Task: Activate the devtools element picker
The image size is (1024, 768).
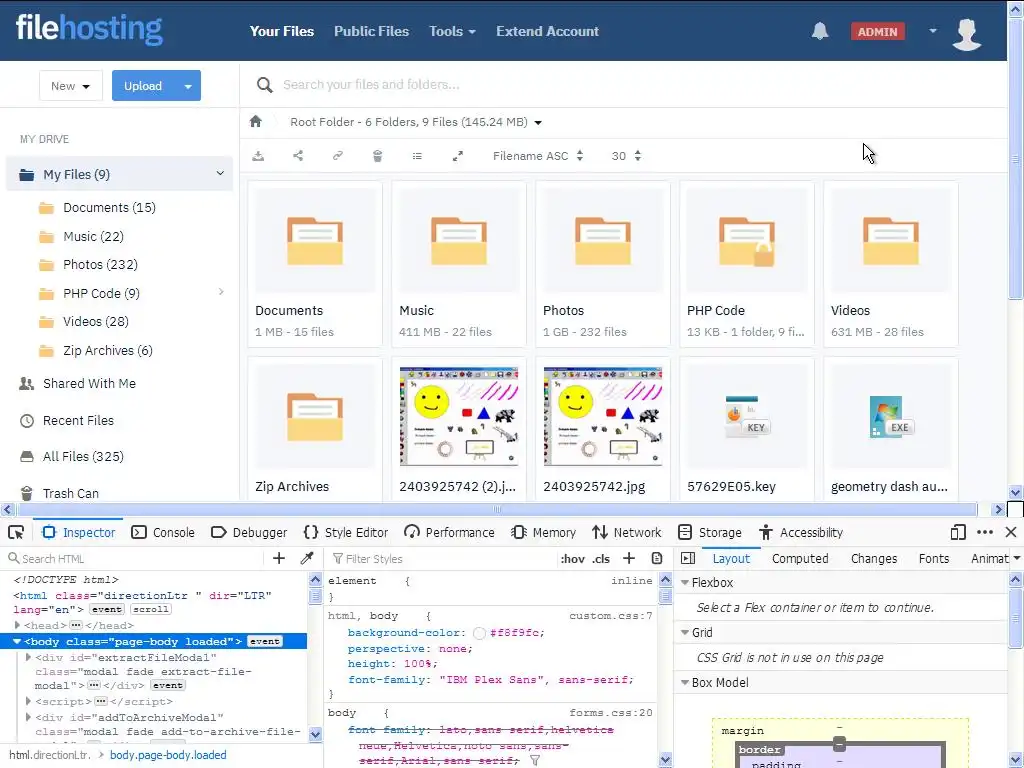Action: click(16, 532)
